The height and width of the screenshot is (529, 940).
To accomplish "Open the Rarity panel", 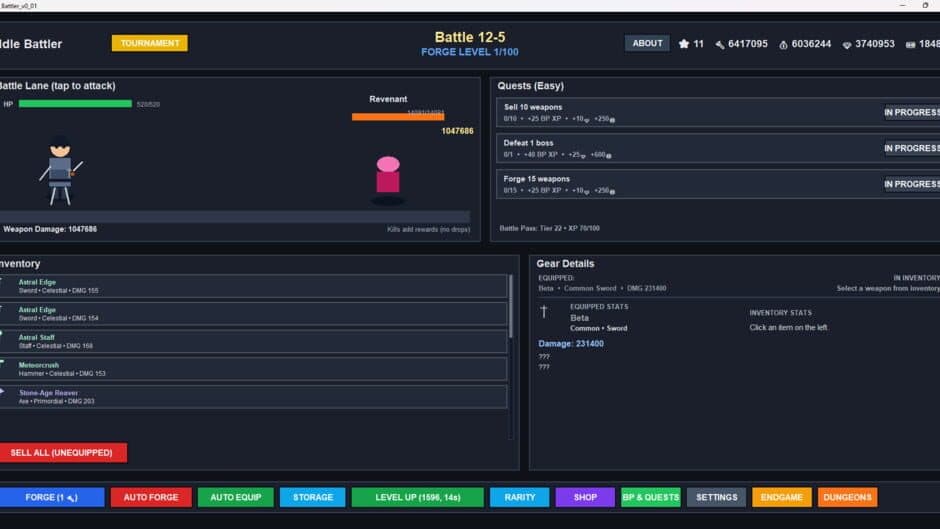I will [519, 497].
